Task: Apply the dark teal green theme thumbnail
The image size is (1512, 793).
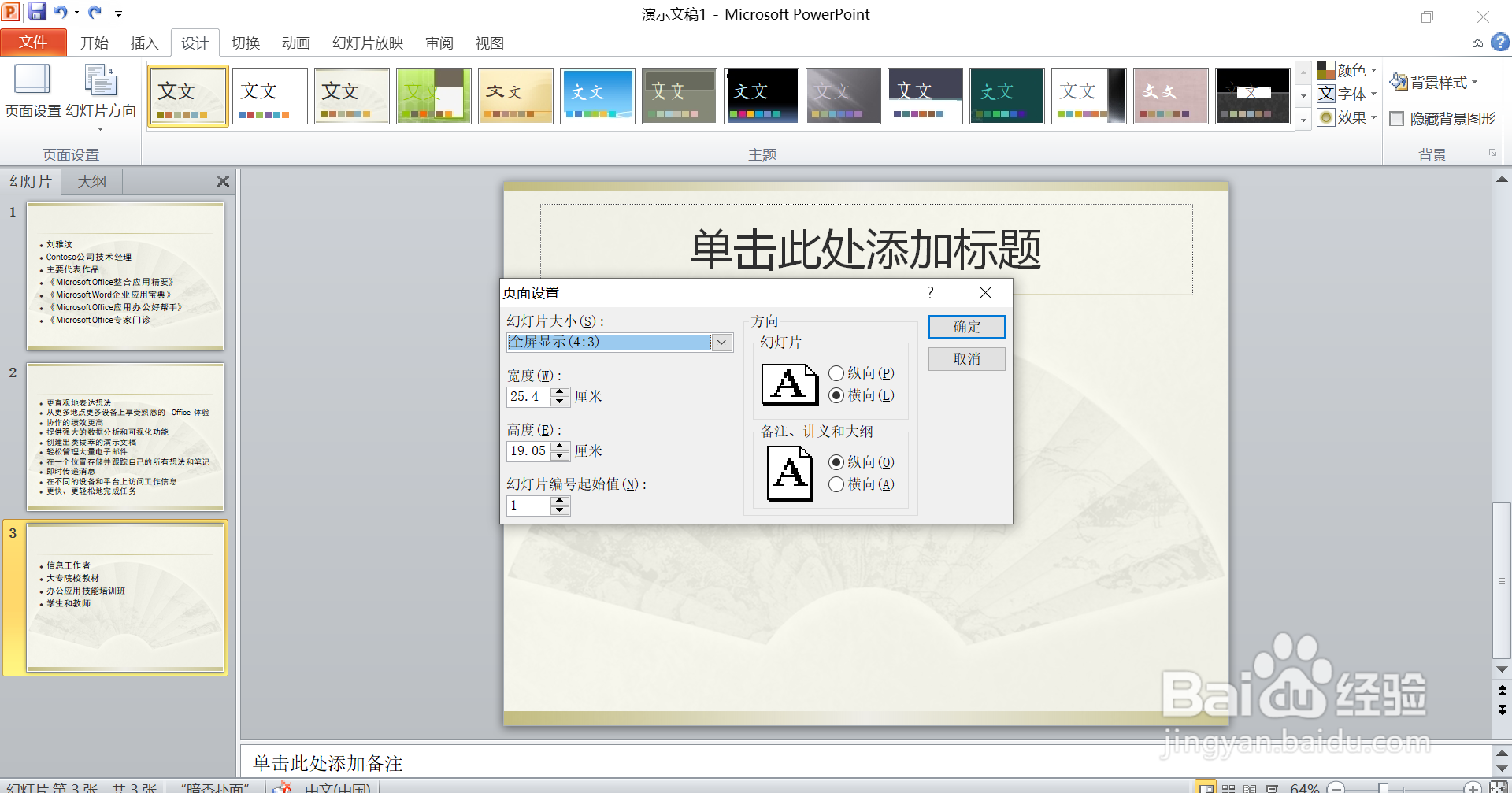Action: coord(1006,96)
